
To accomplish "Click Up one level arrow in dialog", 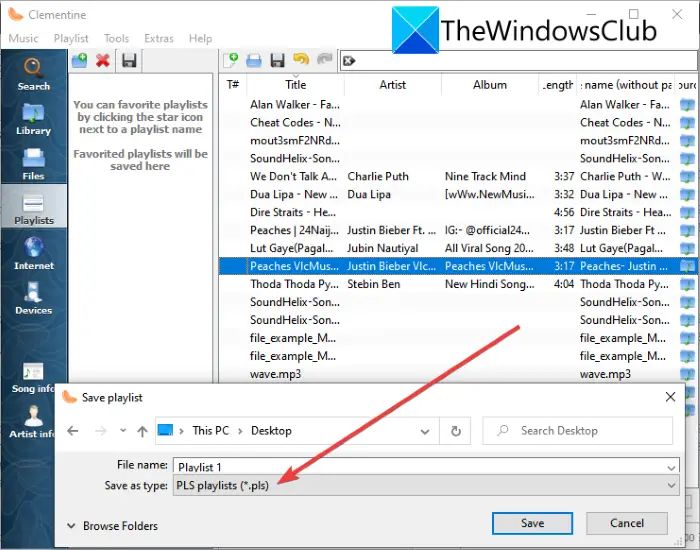I will point(142,431).
